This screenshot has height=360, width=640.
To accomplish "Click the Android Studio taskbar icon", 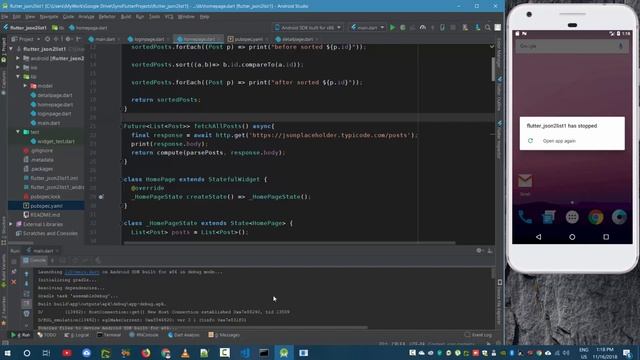I will coord(284,353).
